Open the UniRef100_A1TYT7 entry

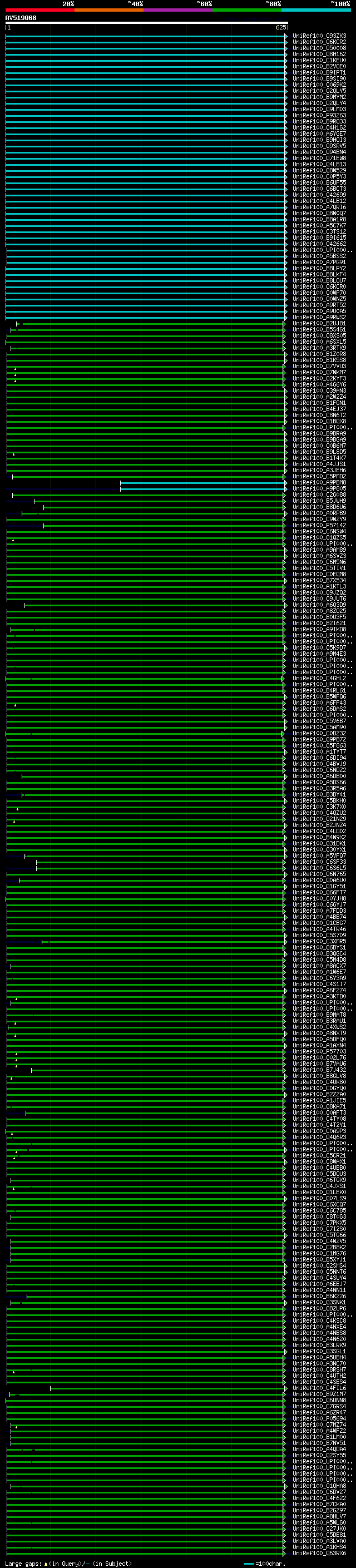point(319,752)
